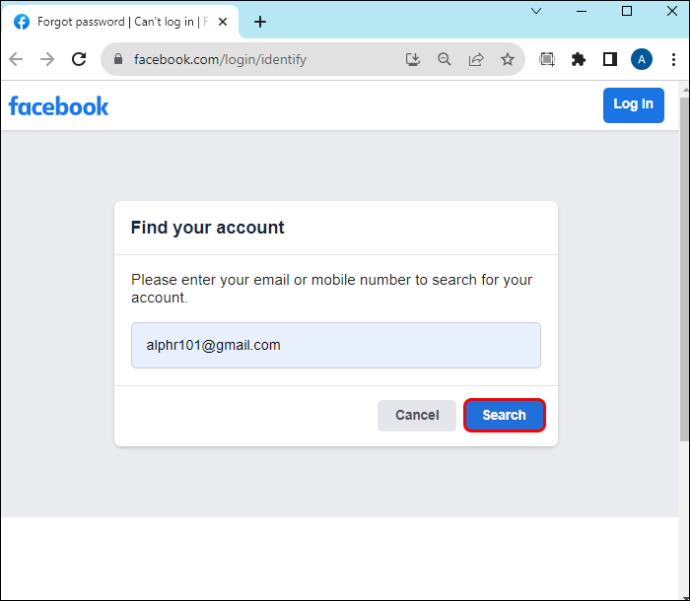The width and height of the screenshot is (690, 601).
Task: Click the lock icon in address bar
Action: pos(118,59)
